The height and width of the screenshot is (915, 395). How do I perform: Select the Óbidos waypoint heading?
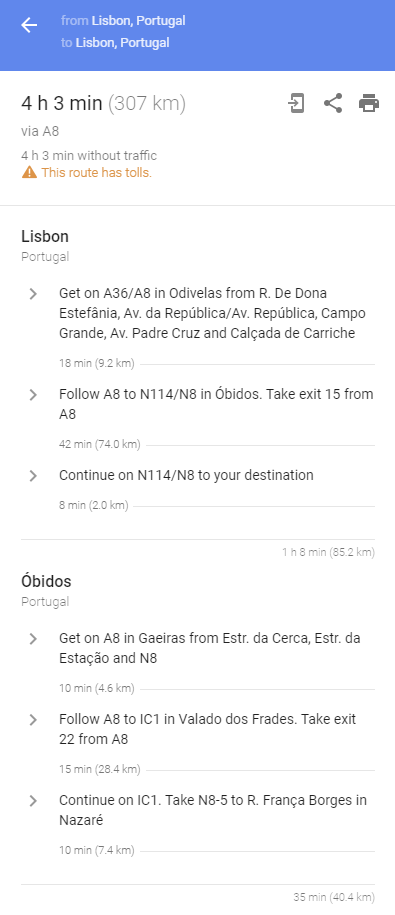click(46, 581)
